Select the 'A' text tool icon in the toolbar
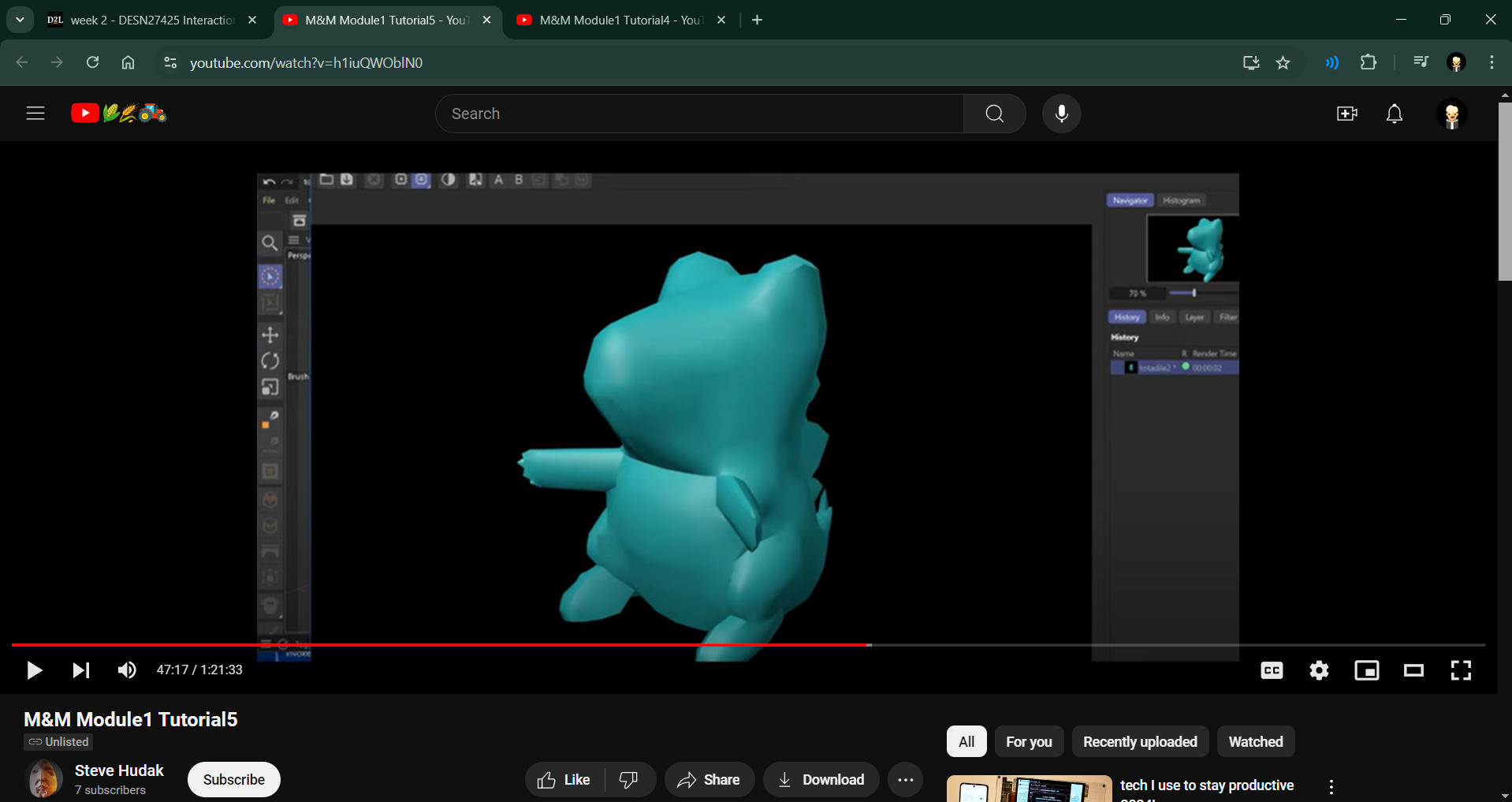Screen dimensions: 1512x802 [498, 180]
